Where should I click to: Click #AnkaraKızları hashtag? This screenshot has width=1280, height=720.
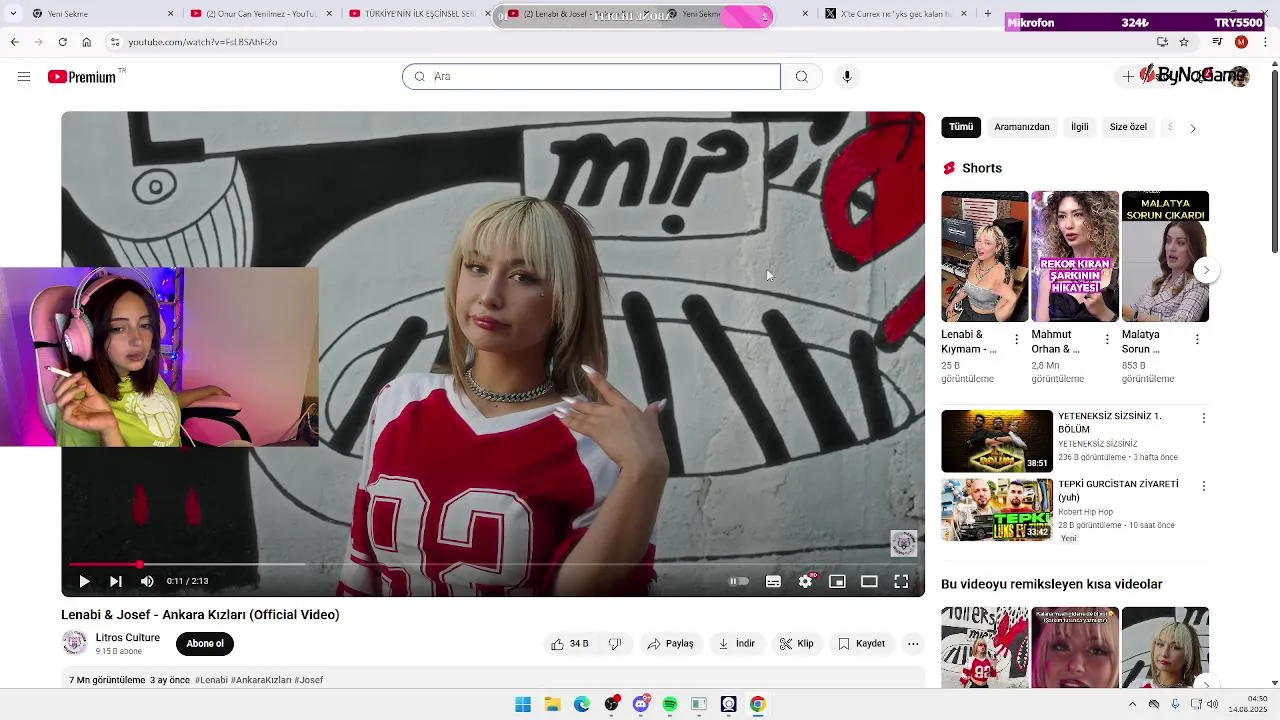point(260,680)
